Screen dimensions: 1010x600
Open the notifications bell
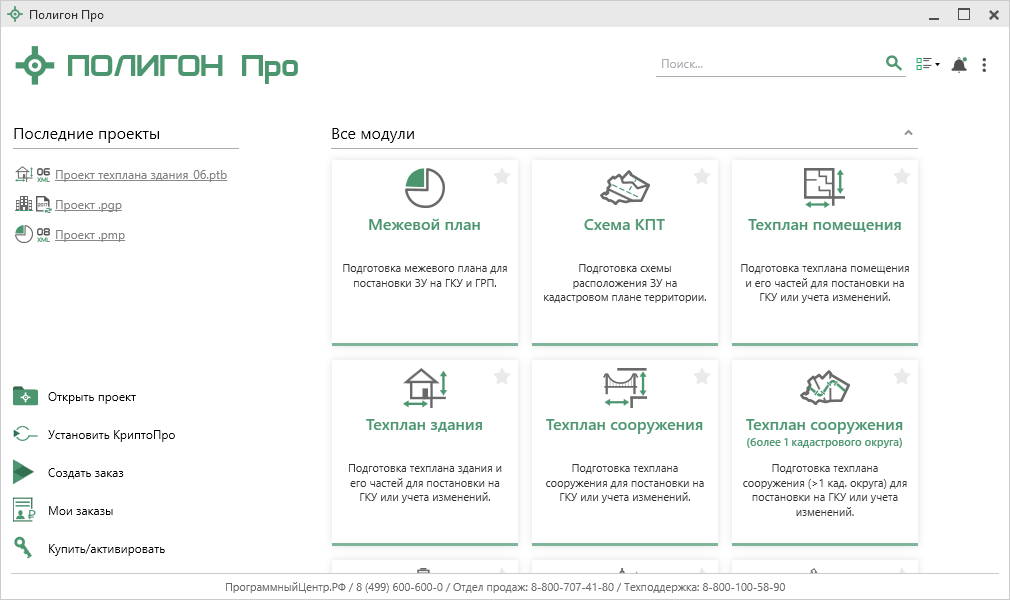pyautogui.click(x=959, y=65)
